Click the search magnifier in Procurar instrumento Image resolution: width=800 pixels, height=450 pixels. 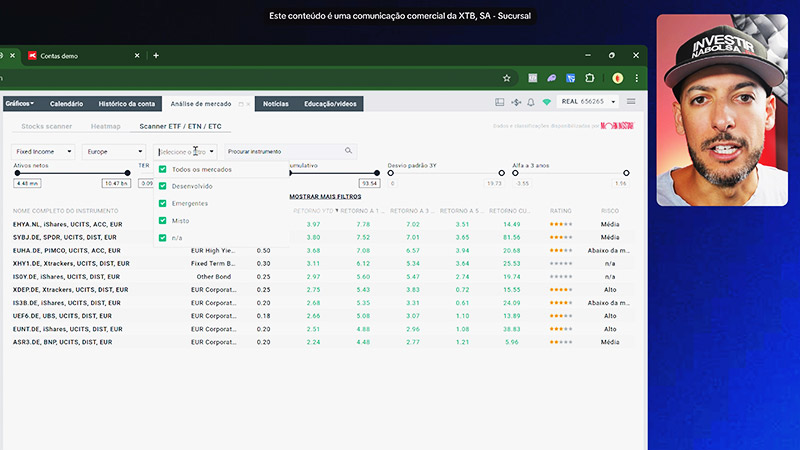tap(348, 151)
